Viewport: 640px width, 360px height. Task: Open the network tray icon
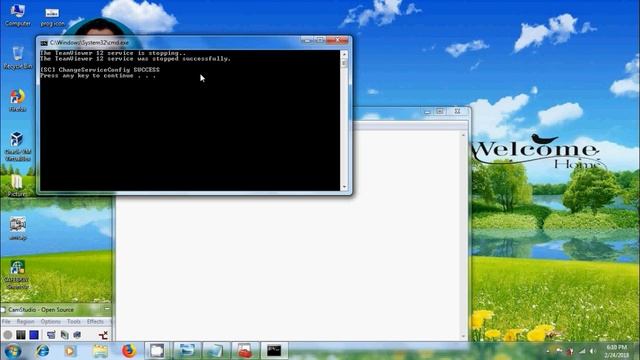[582, 351]
